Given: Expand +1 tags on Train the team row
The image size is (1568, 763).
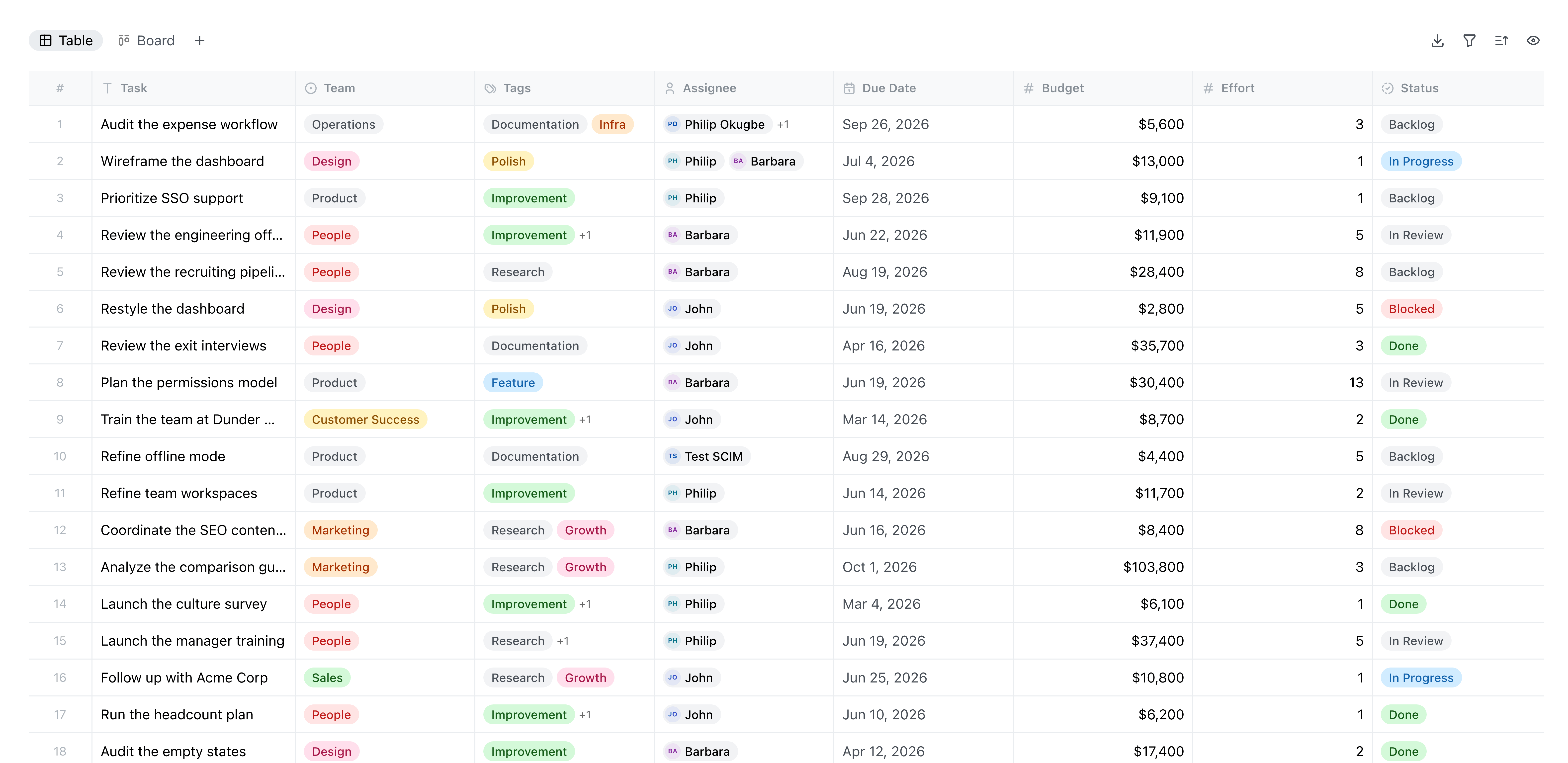Looking at the screenshot, I should coord(585,419).
